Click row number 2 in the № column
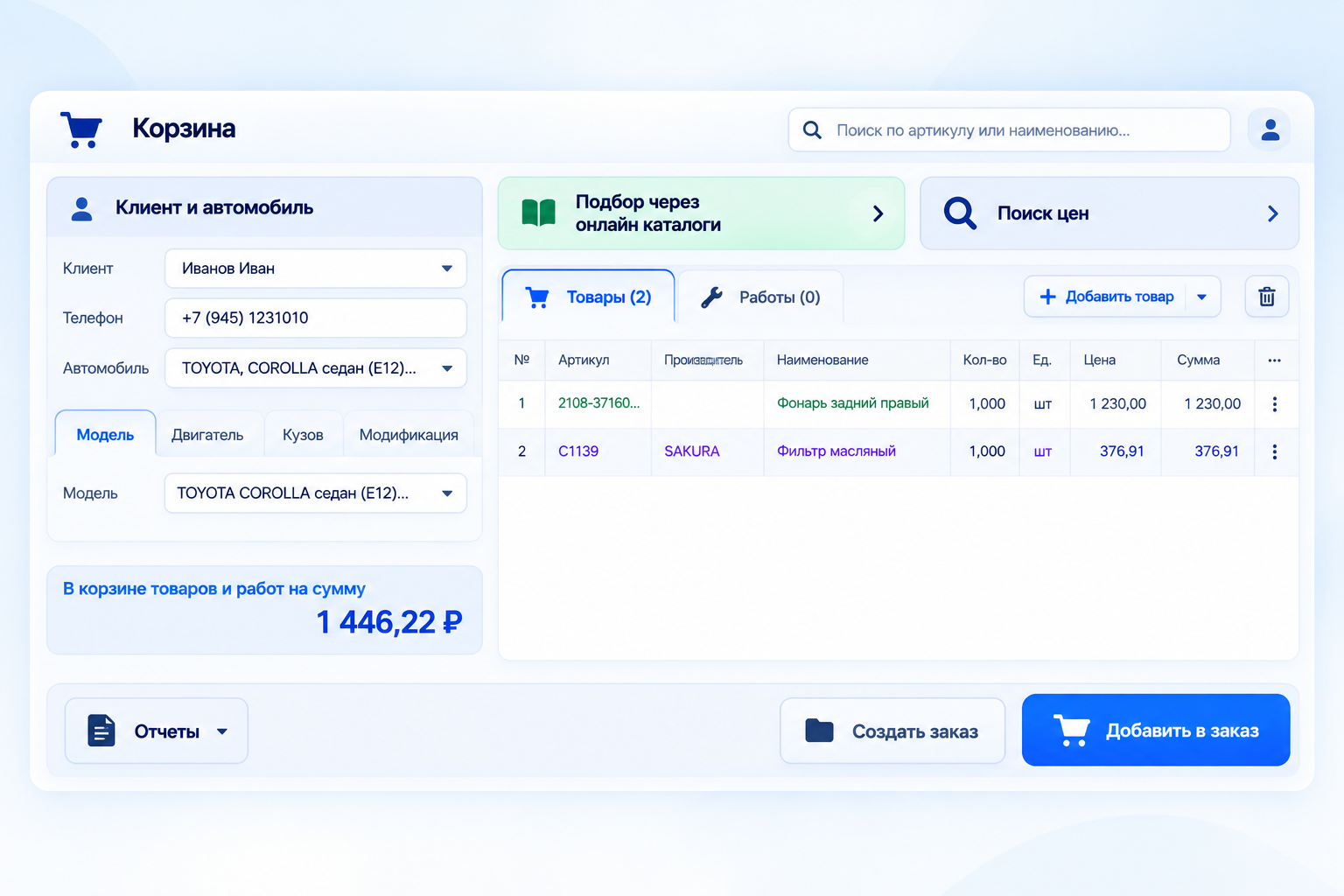The width and height of the screenshot is (1344, 896). coord(521,451)
